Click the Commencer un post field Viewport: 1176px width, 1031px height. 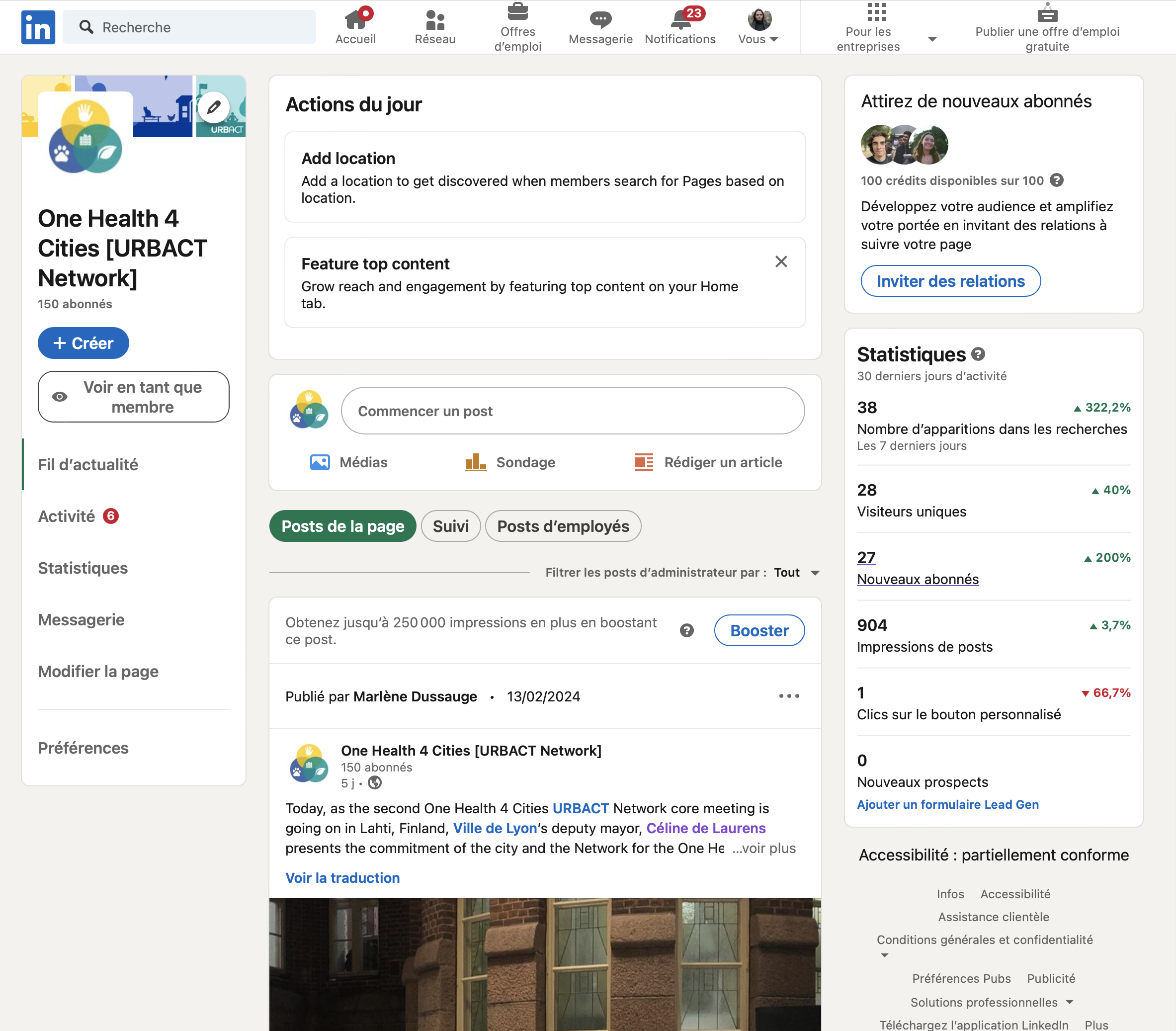click(573, 411)
